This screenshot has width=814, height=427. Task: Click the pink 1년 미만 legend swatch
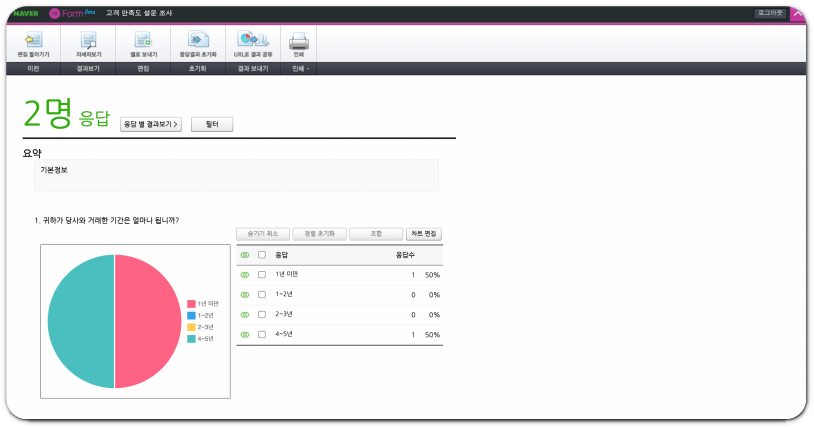191,304
